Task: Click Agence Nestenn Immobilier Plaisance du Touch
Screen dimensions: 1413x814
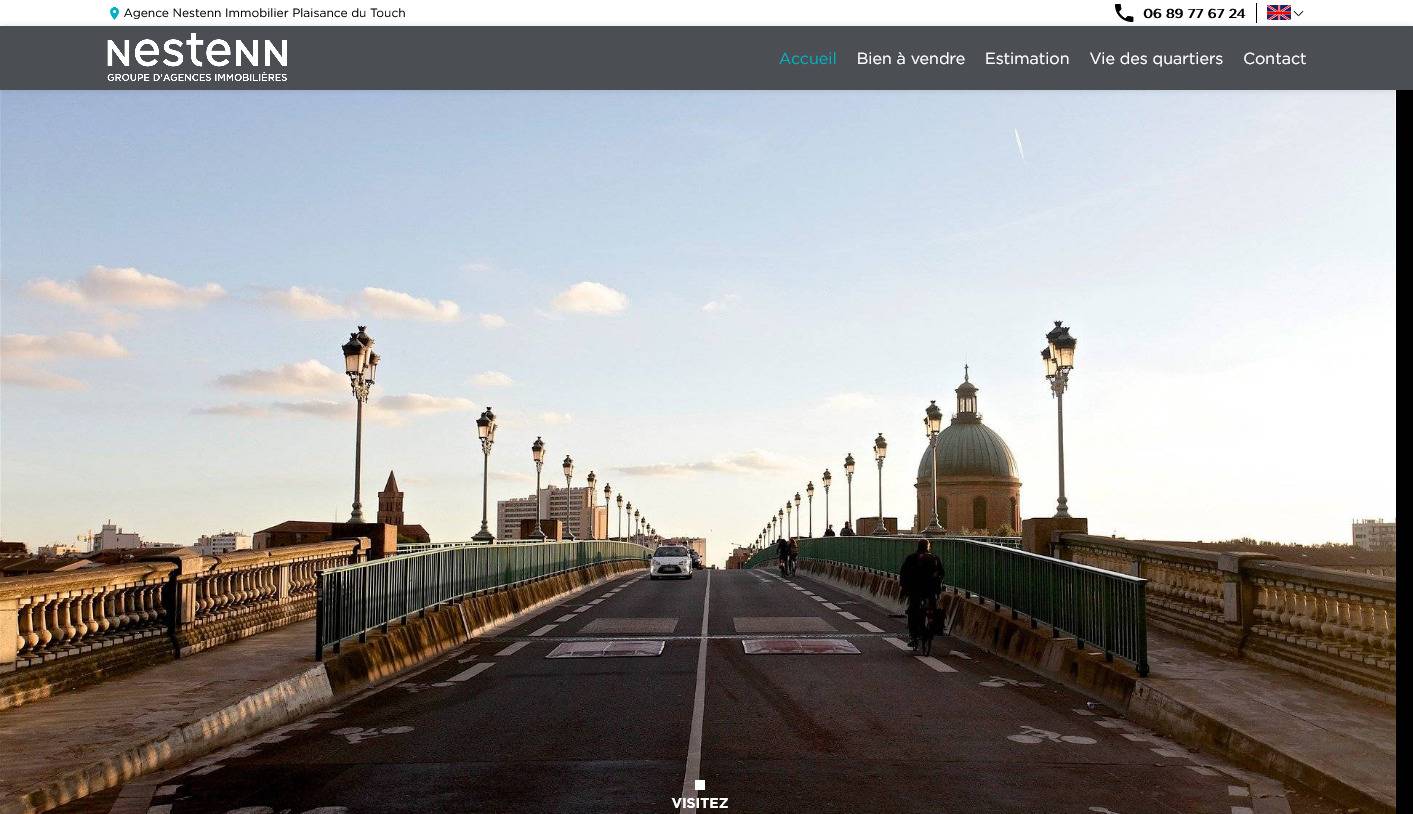Action: tap(265, 13)
